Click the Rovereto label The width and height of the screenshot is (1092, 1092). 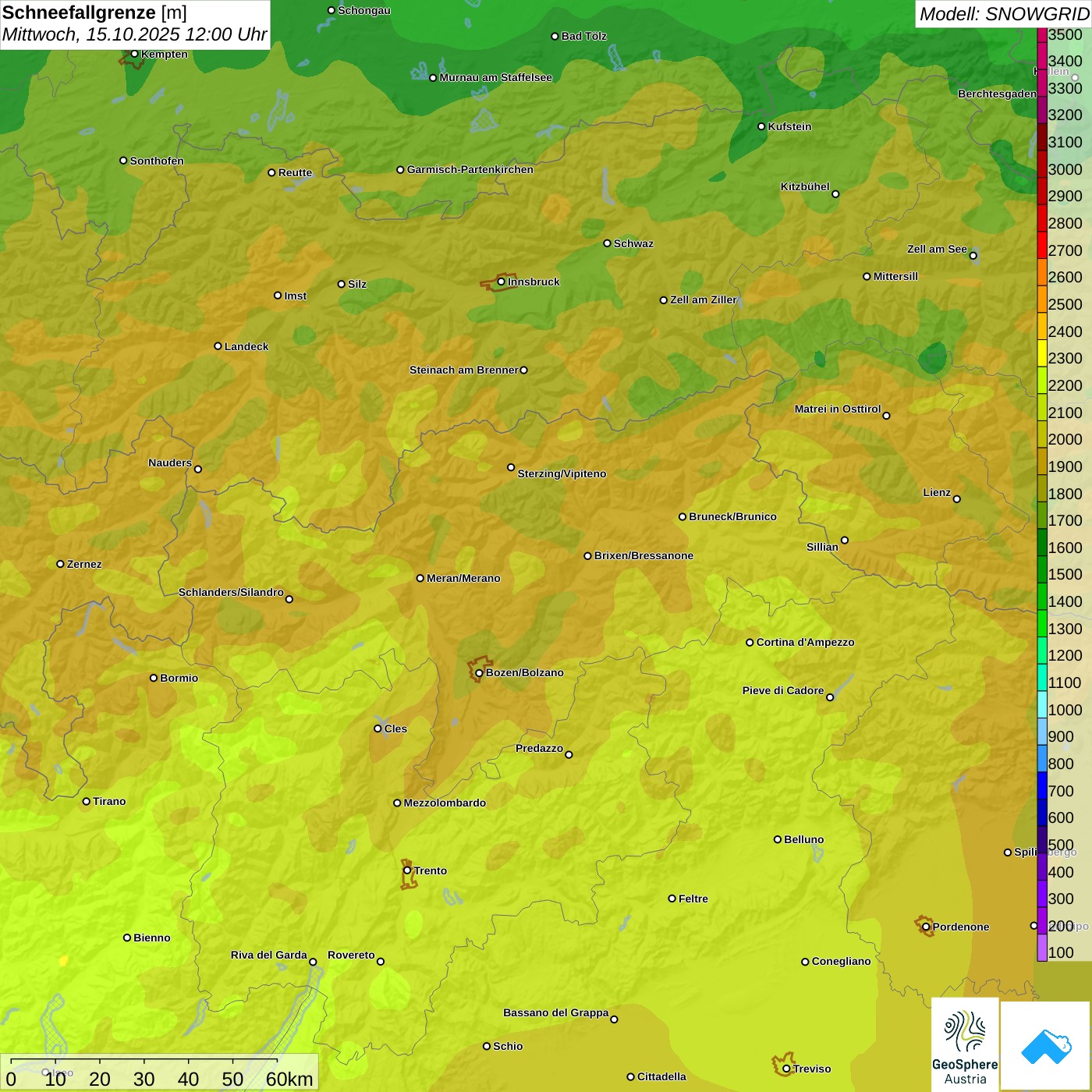point(351,955)
